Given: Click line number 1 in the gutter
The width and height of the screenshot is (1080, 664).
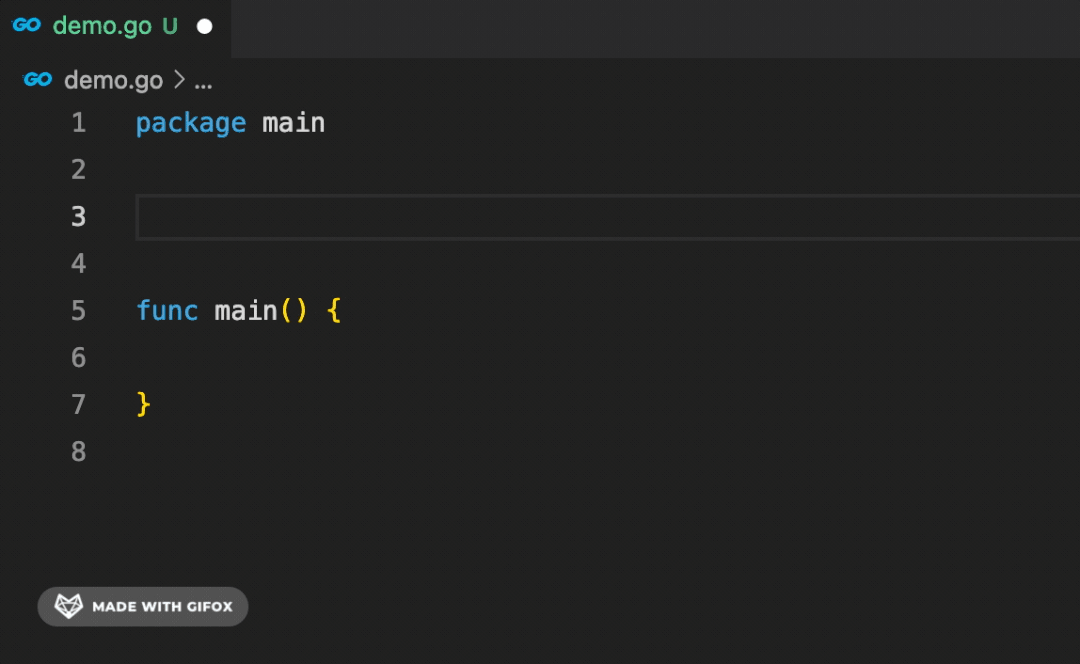Looking at the screenshot, I should click(x=79, y=123).
